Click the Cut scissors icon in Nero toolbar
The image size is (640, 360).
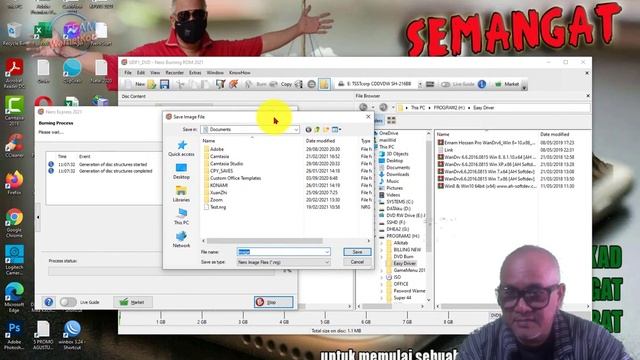point(180,84)
